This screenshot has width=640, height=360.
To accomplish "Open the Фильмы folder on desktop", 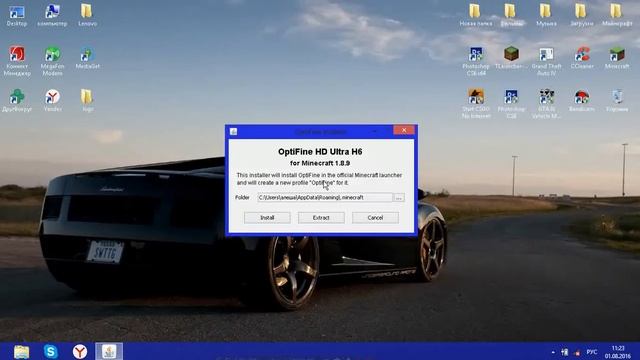I will 511,16.
